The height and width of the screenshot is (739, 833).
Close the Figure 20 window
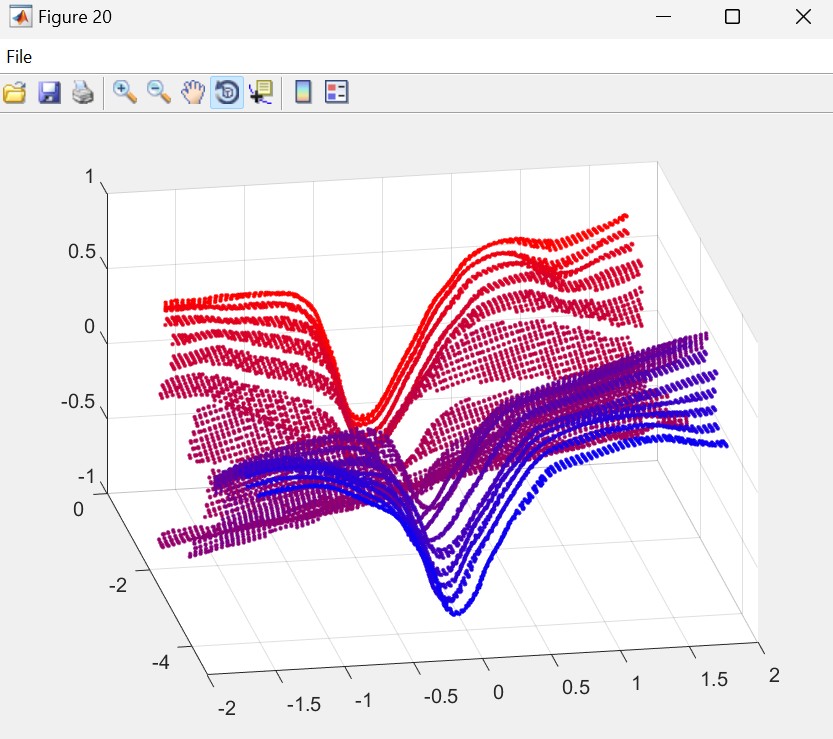[x=802, y=17]
